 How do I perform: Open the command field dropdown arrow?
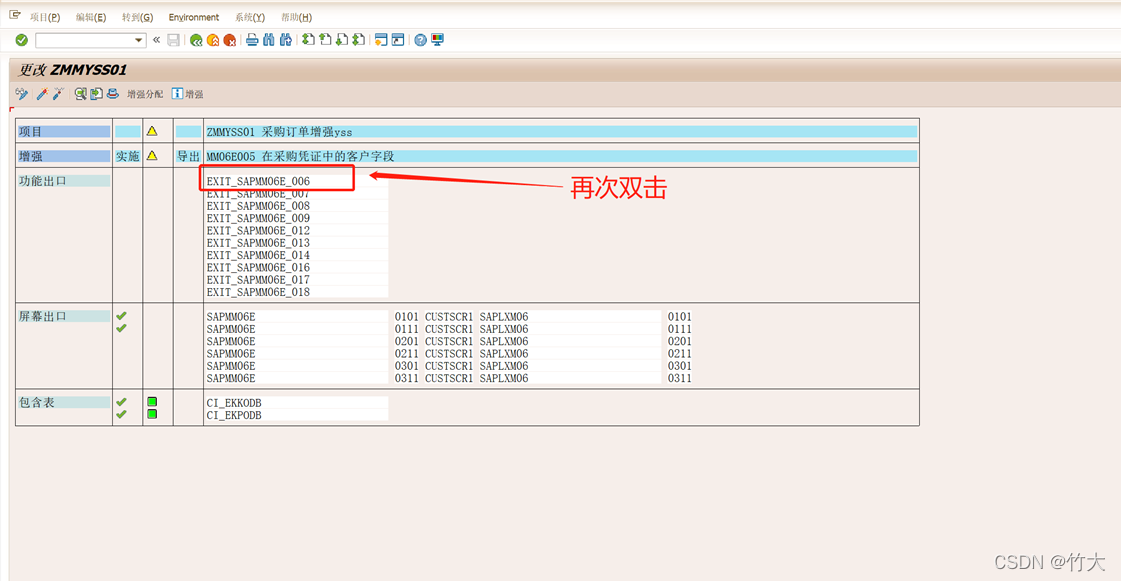tap(139, 40)
